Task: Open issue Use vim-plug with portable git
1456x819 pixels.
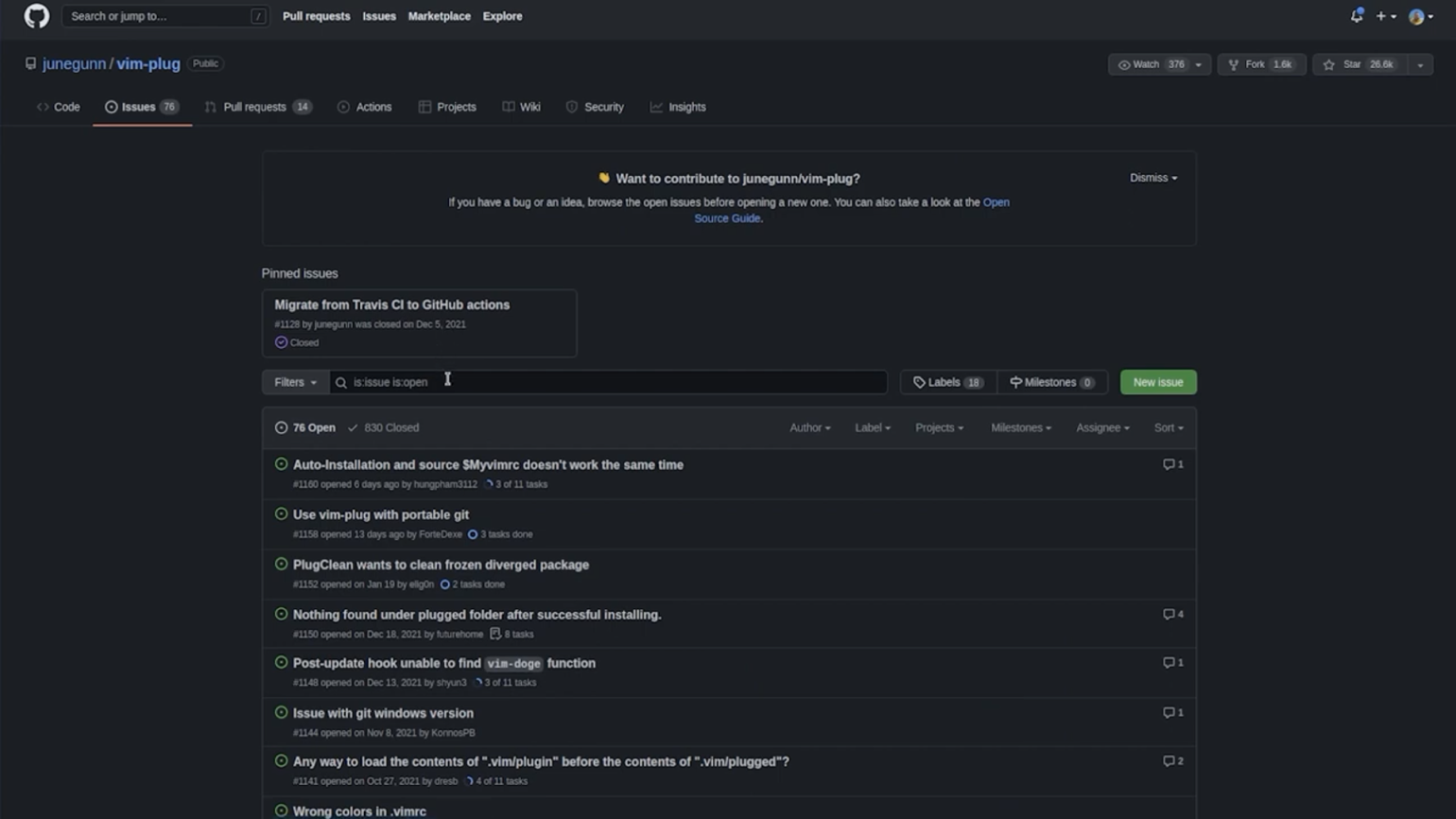Action: pos(381,514)
